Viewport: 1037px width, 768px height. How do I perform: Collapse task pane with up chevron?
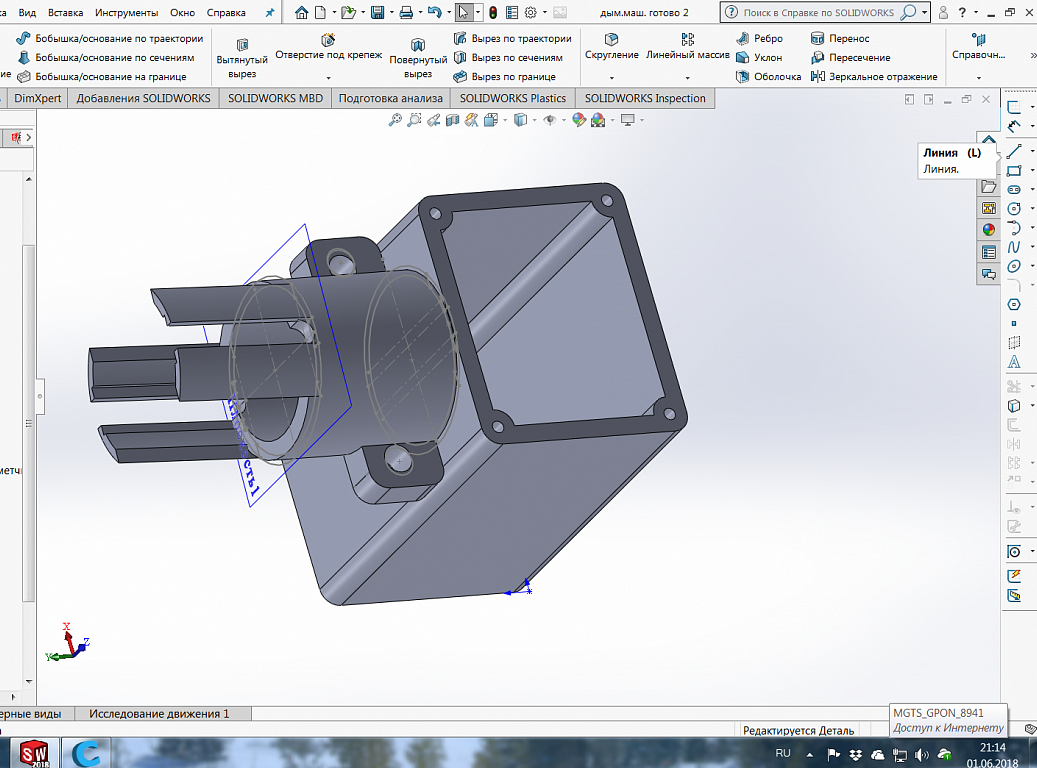989,140
